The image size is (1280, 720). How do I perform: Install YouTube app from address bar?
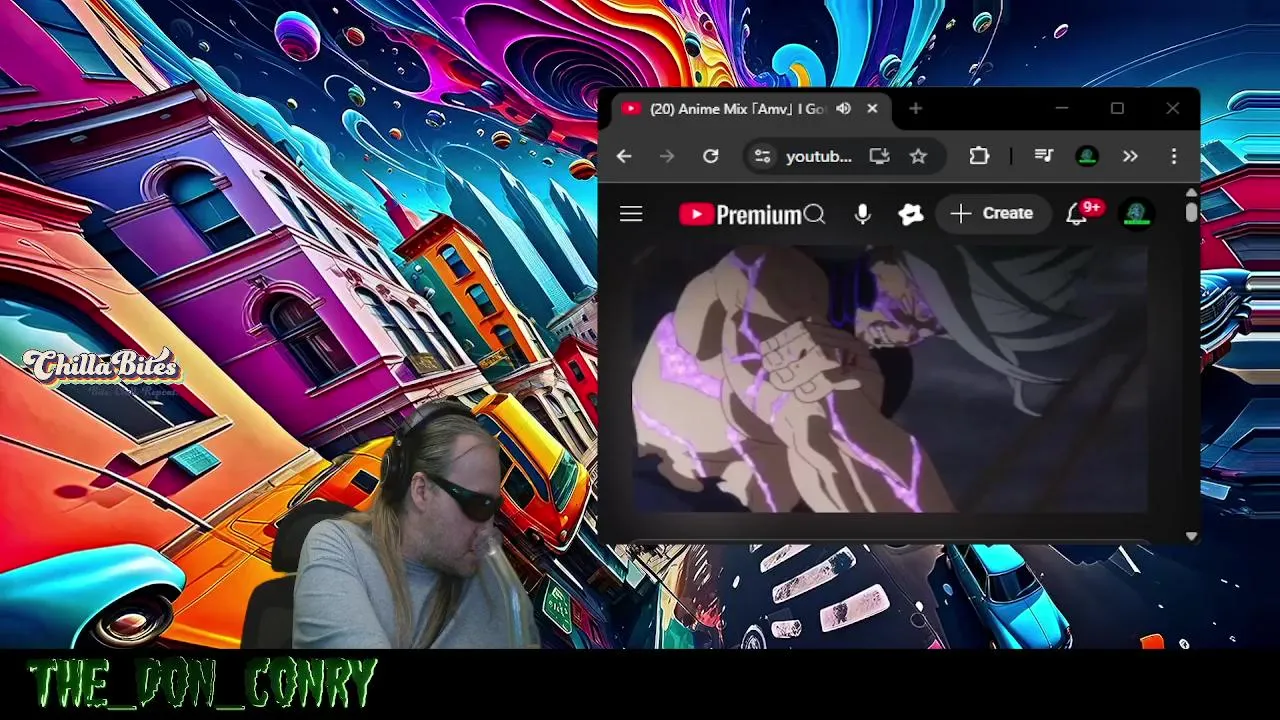click(879, 156)
